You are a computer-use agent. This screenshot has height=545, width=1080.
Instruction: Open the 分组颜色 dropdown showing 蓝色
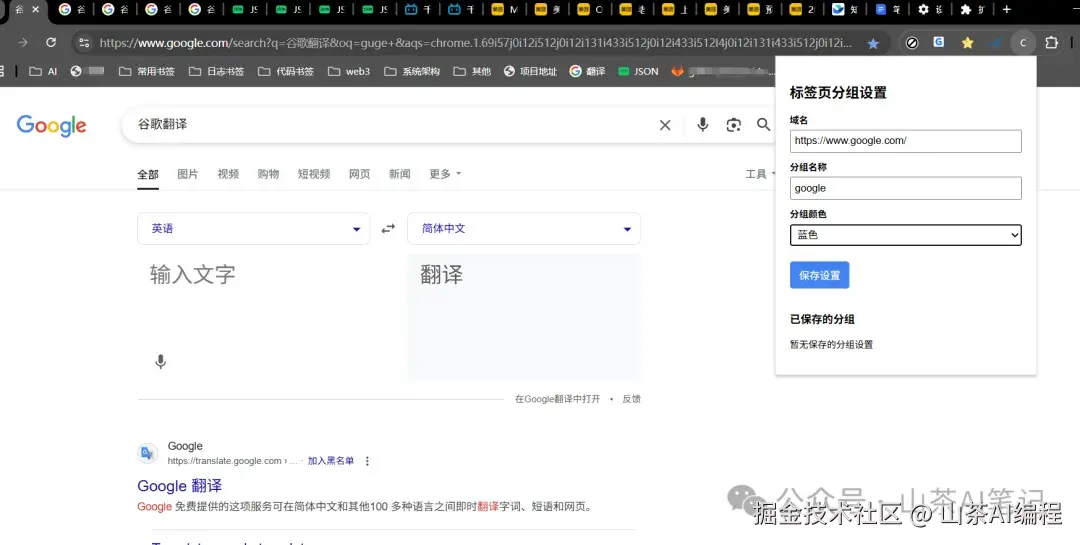pos(905,235)
